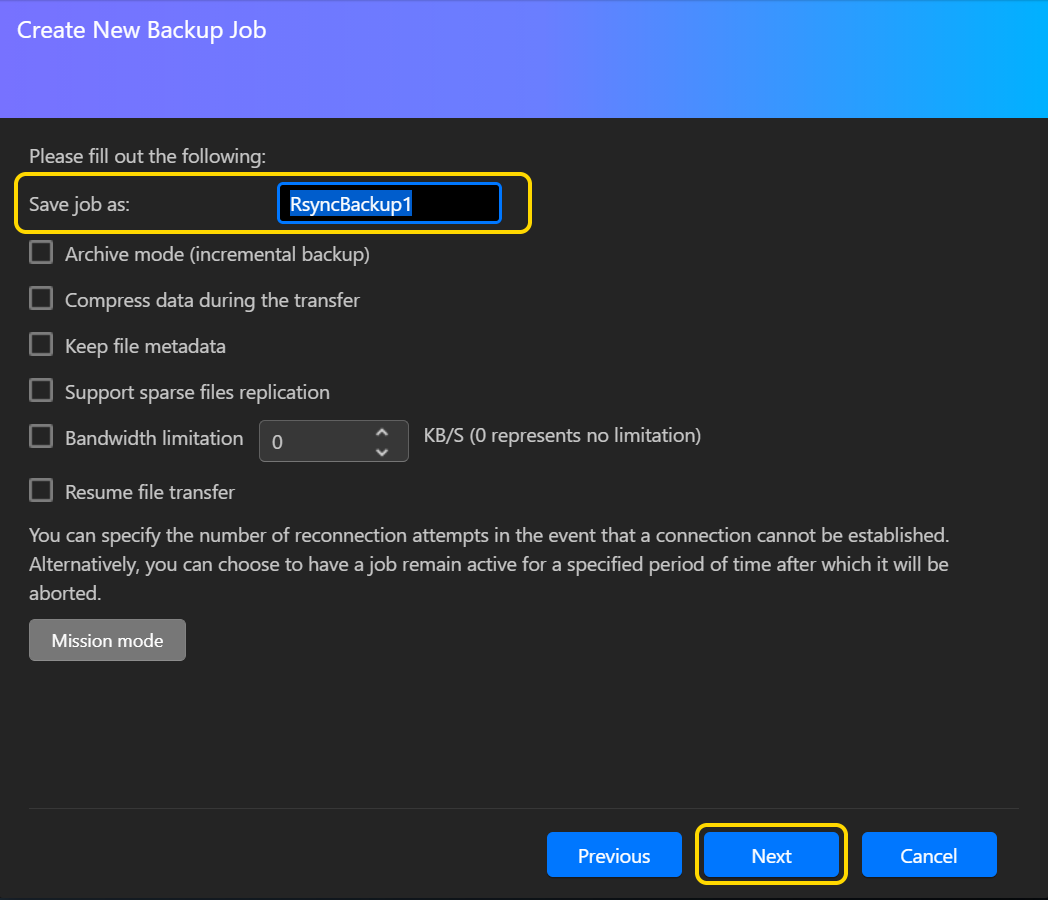Screen dimensions: 1048x900
Task: Cancel the backup job creation
Action: point(929,855)
